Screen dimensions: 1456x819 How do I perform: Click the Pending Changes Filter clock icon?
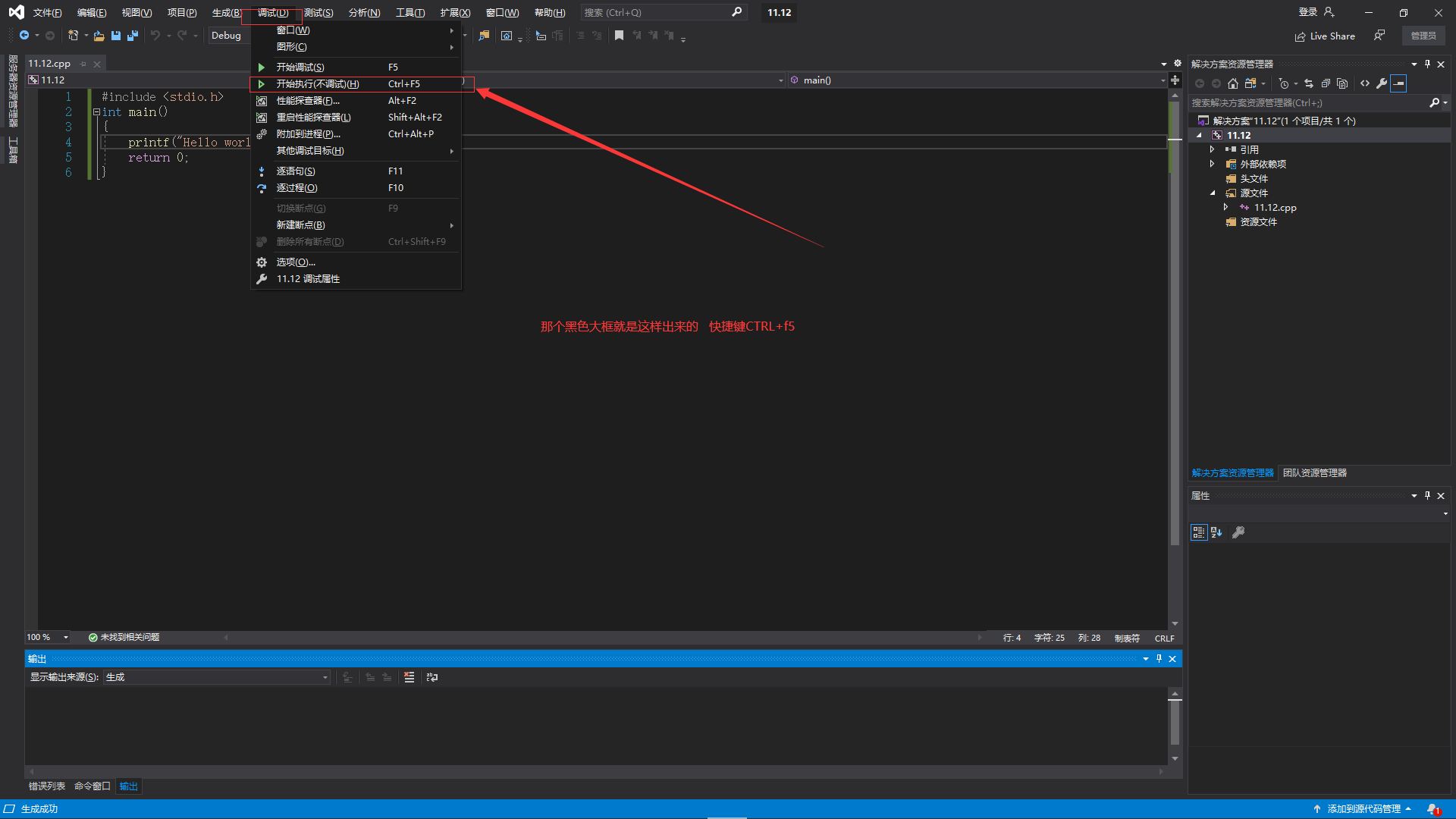[1284, 83]
